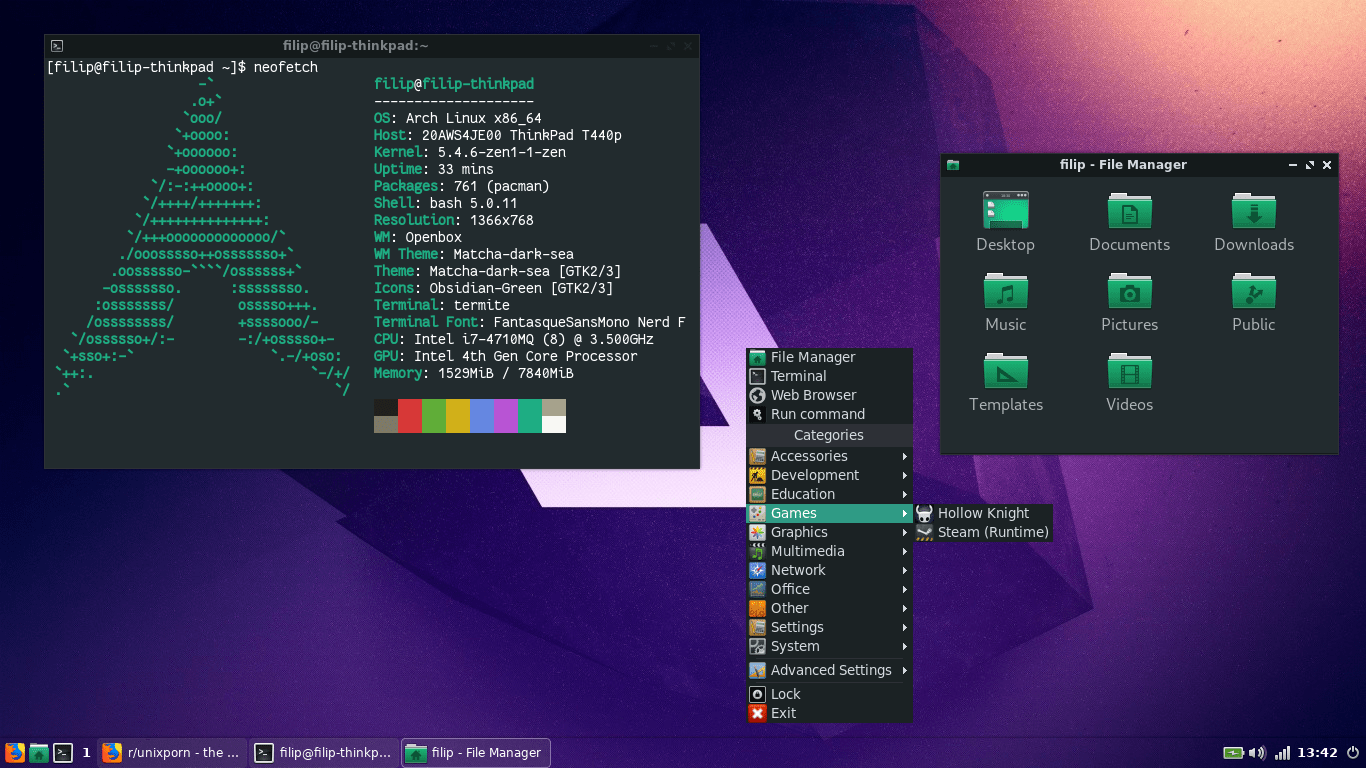Select the Music folder icon

[1006, 290]
